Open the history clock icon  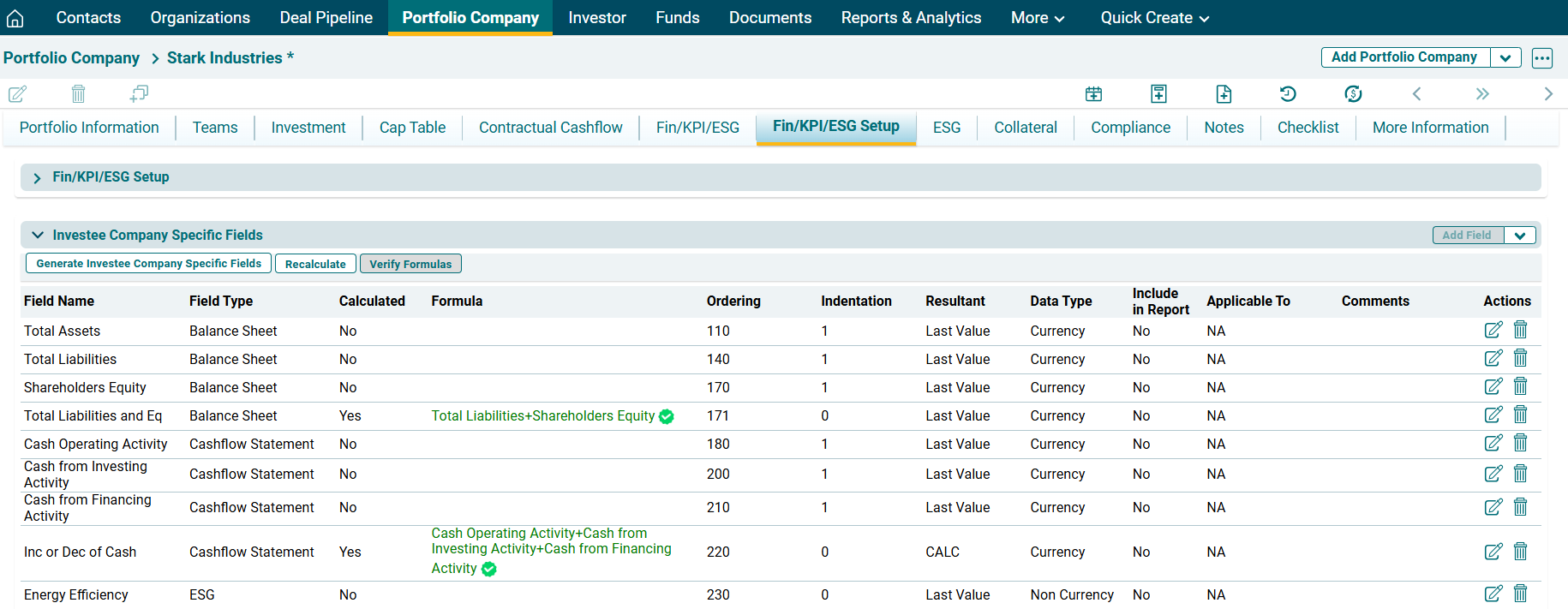tap(1288, 94)
